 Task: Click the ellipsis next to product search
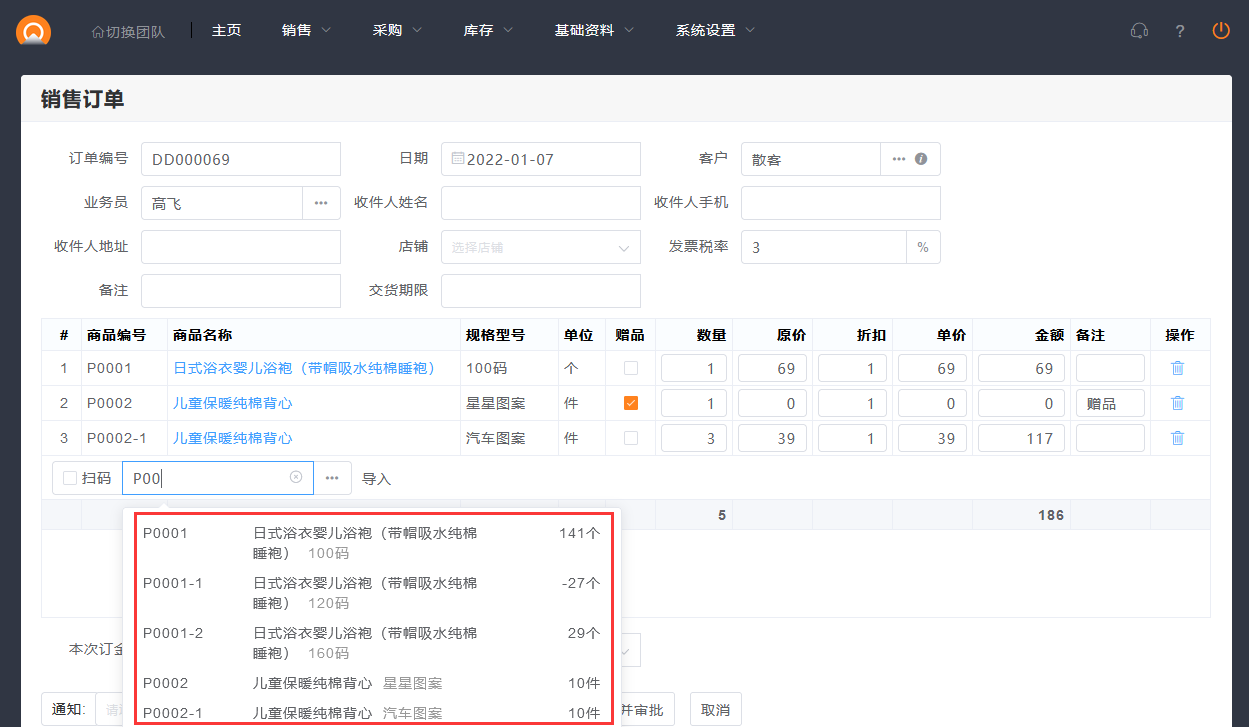click(332, 478)
